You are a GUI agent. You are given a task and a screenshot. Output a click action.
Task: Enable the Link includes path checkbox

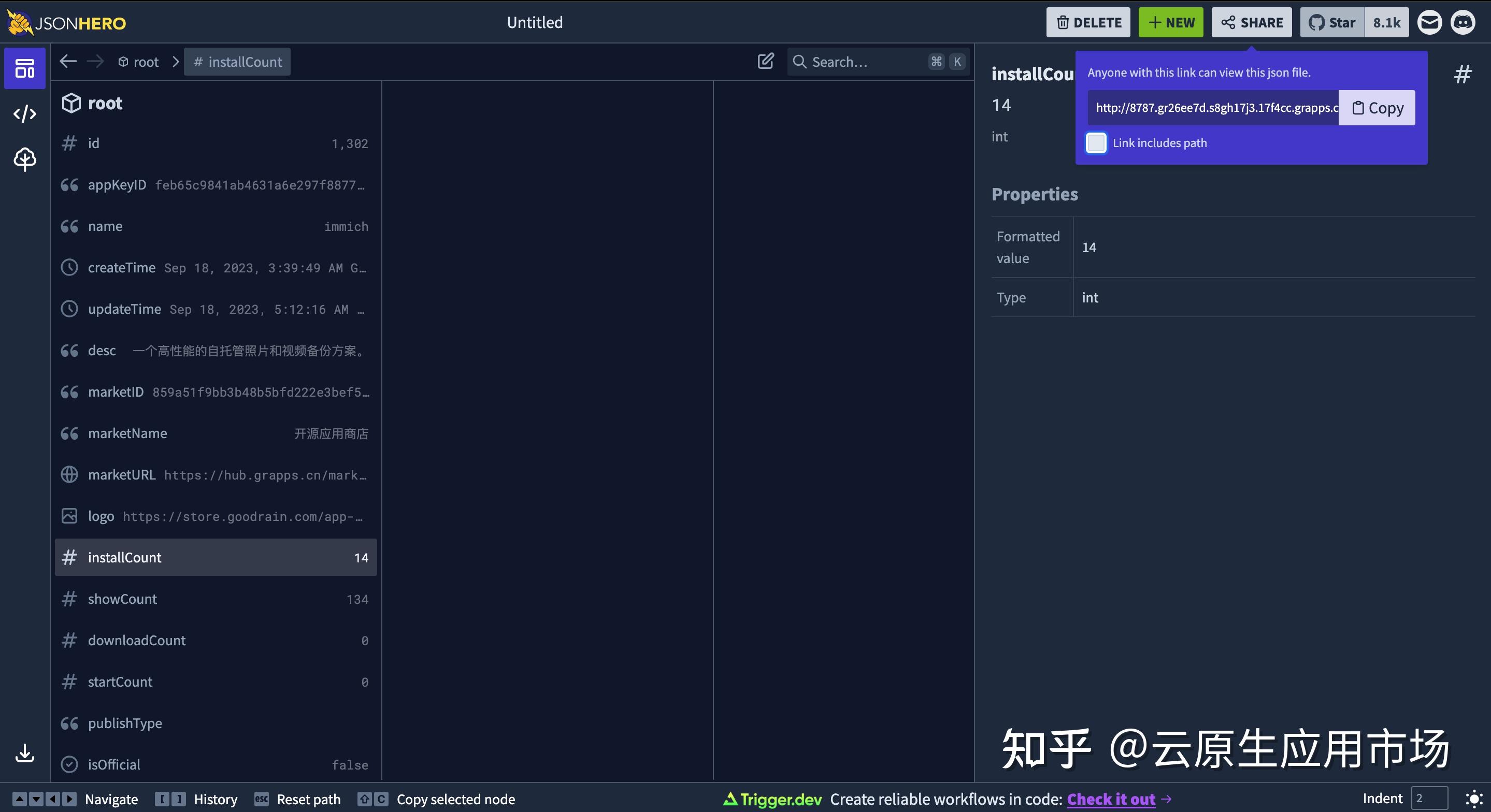(x=1096, y=143)
